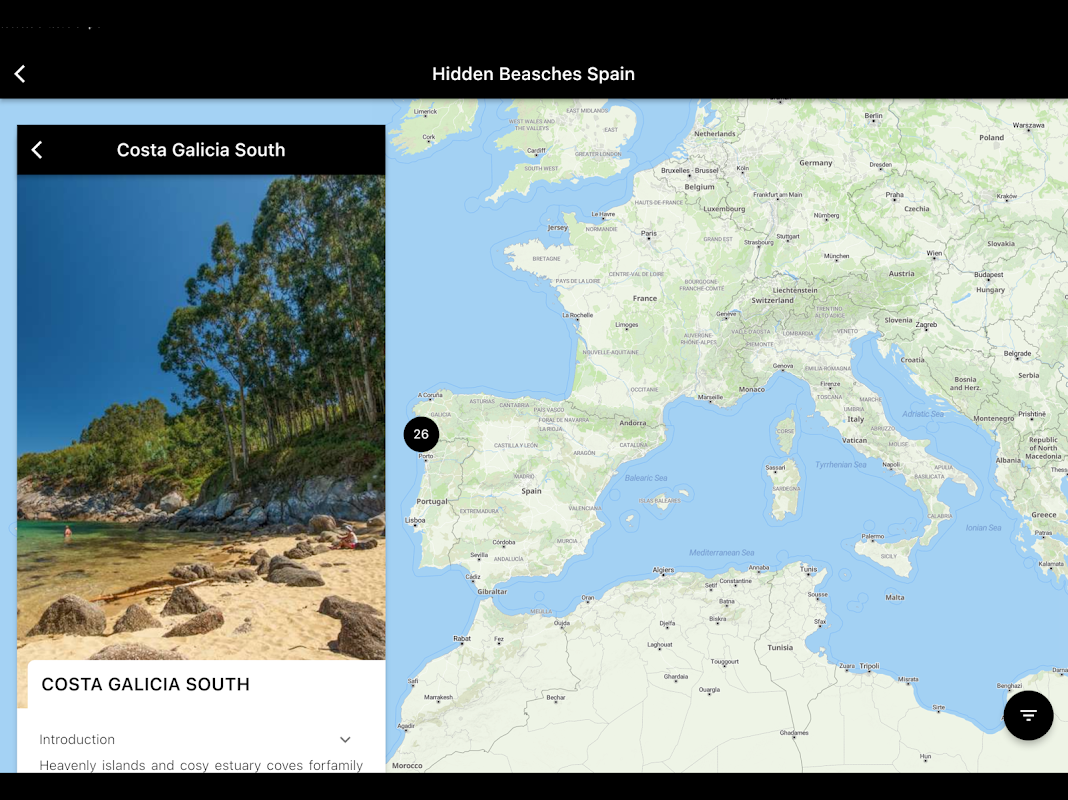The image size is (1068, 800).
Task: Select the 26 beaches cluster marker
Action: click(x=421, y=434)
